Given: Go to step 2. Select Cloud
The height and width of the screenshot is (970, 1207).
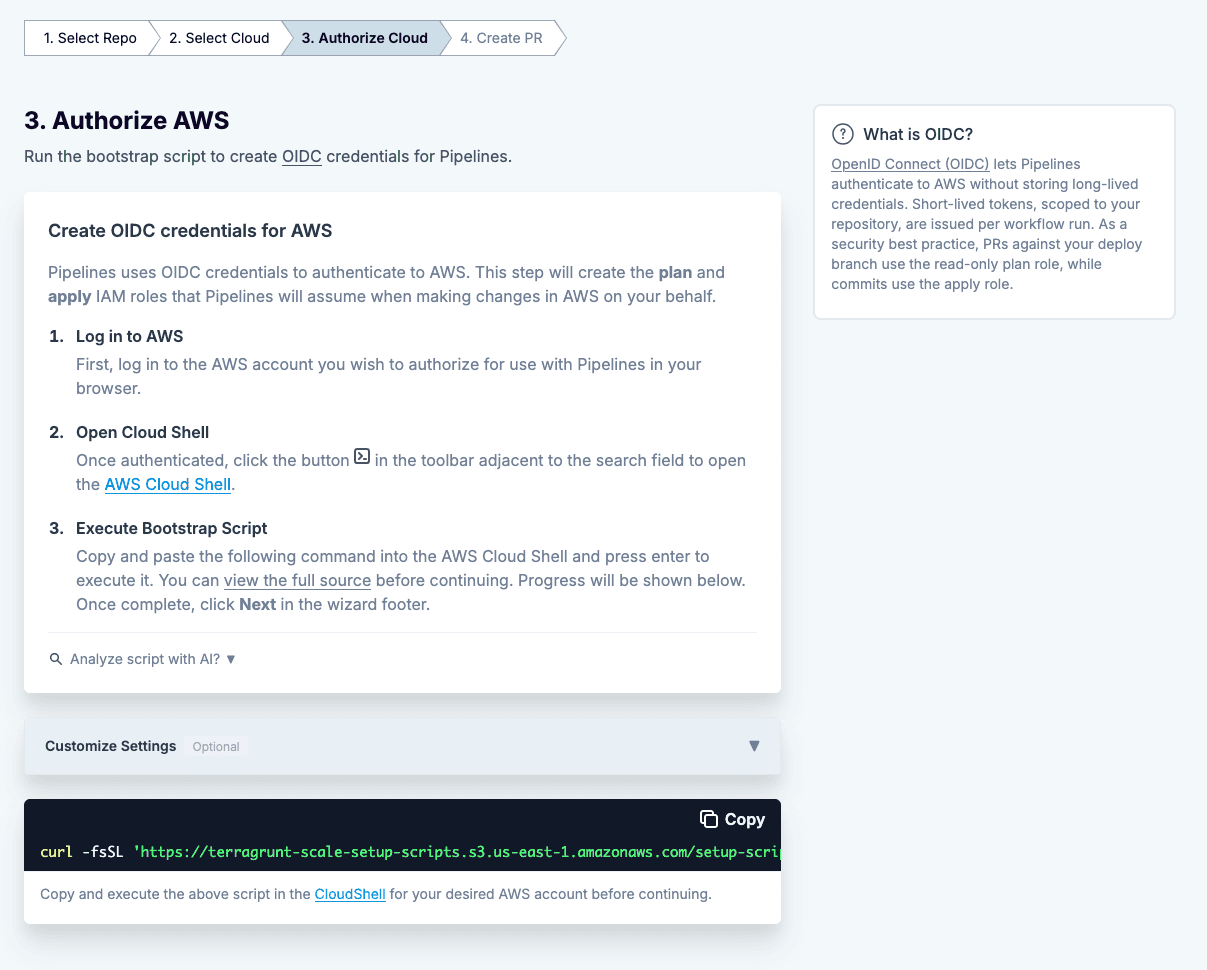Looking at the screenshot, I should click(219, 38).
